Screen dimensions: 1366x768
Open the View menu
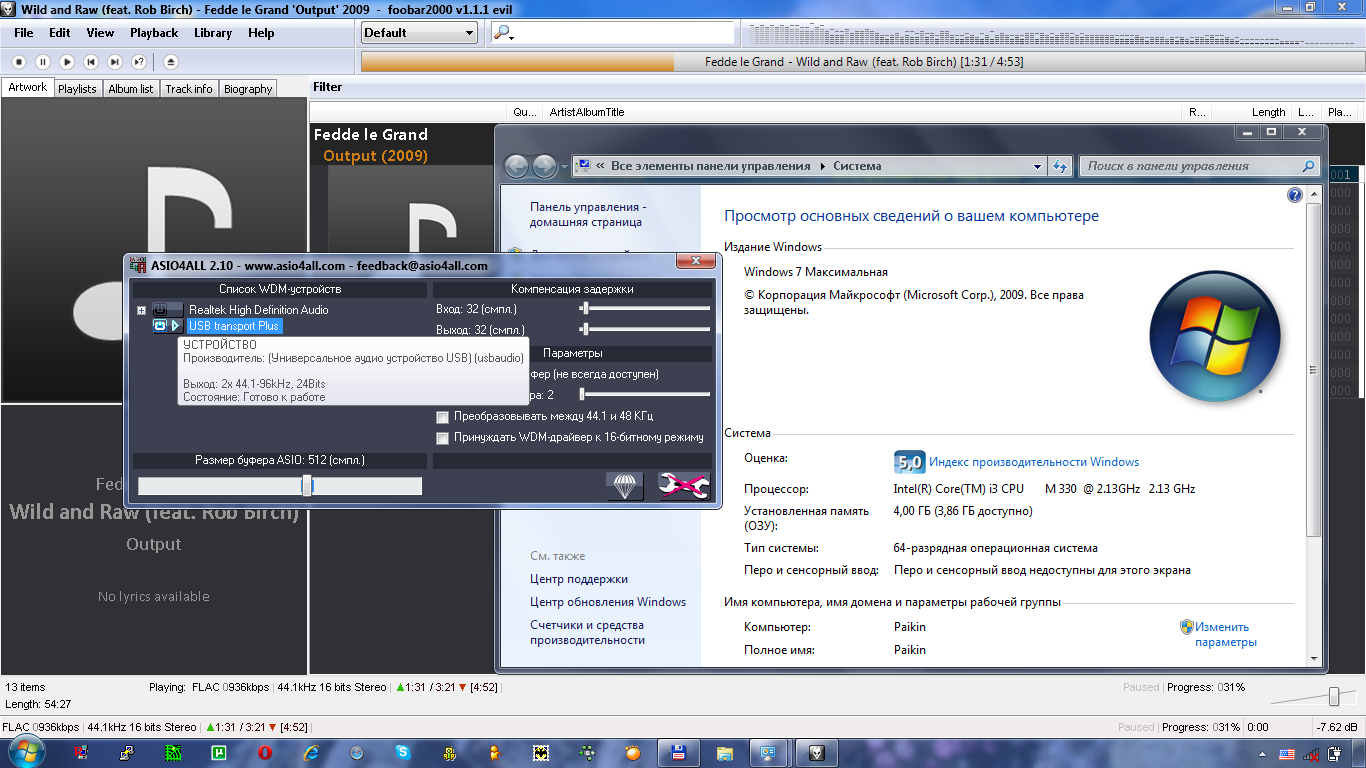pos(100,33)
